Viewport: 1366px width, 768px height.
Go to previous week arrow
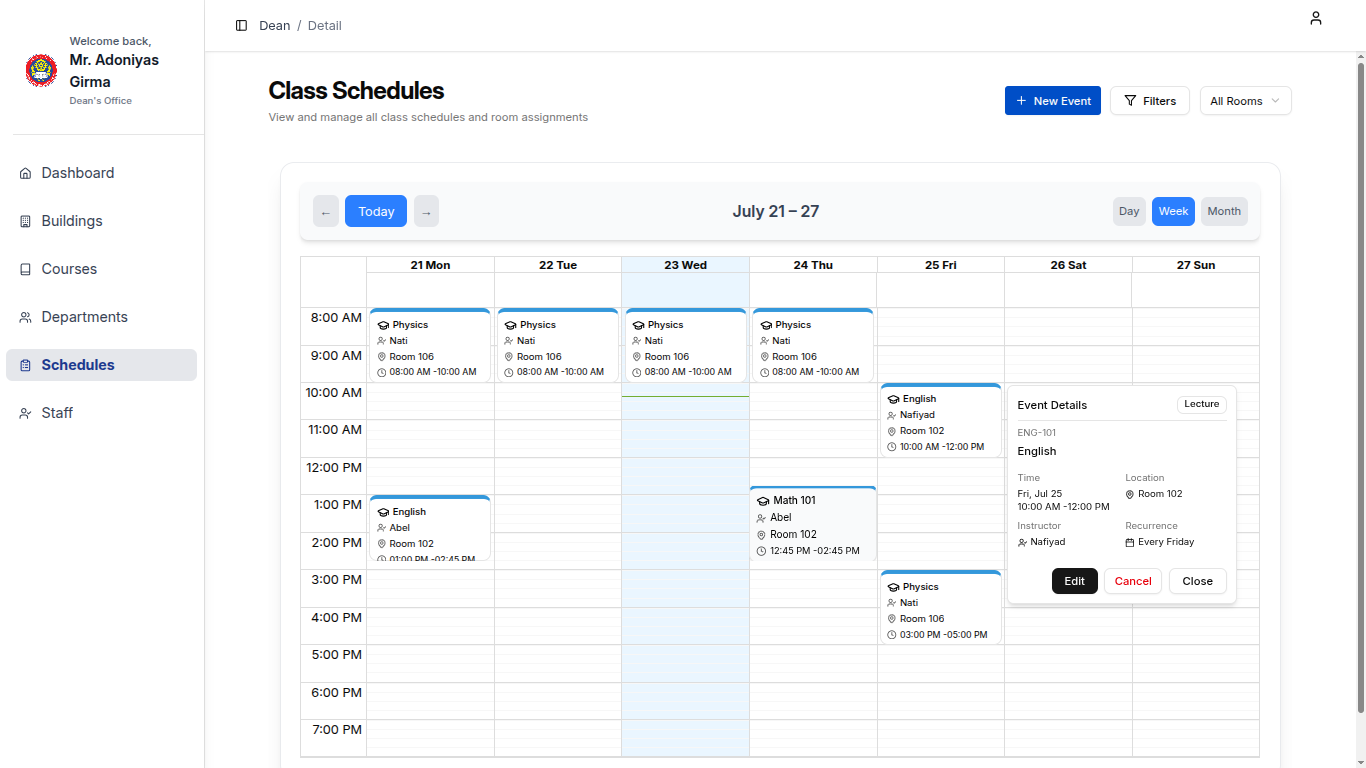[x=326, y=211]
